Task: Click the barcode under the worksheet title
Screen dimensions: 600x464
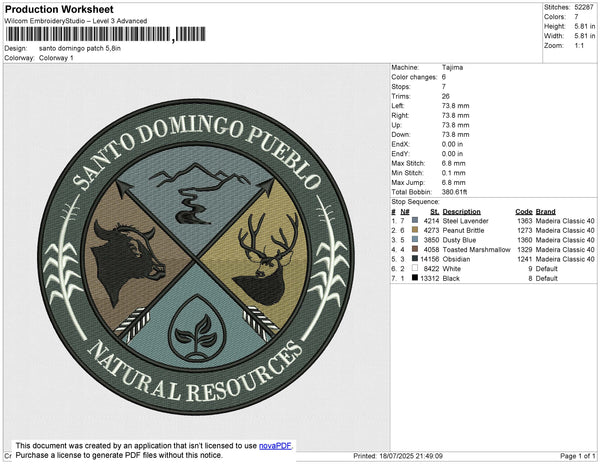Action: click(106, 34)
